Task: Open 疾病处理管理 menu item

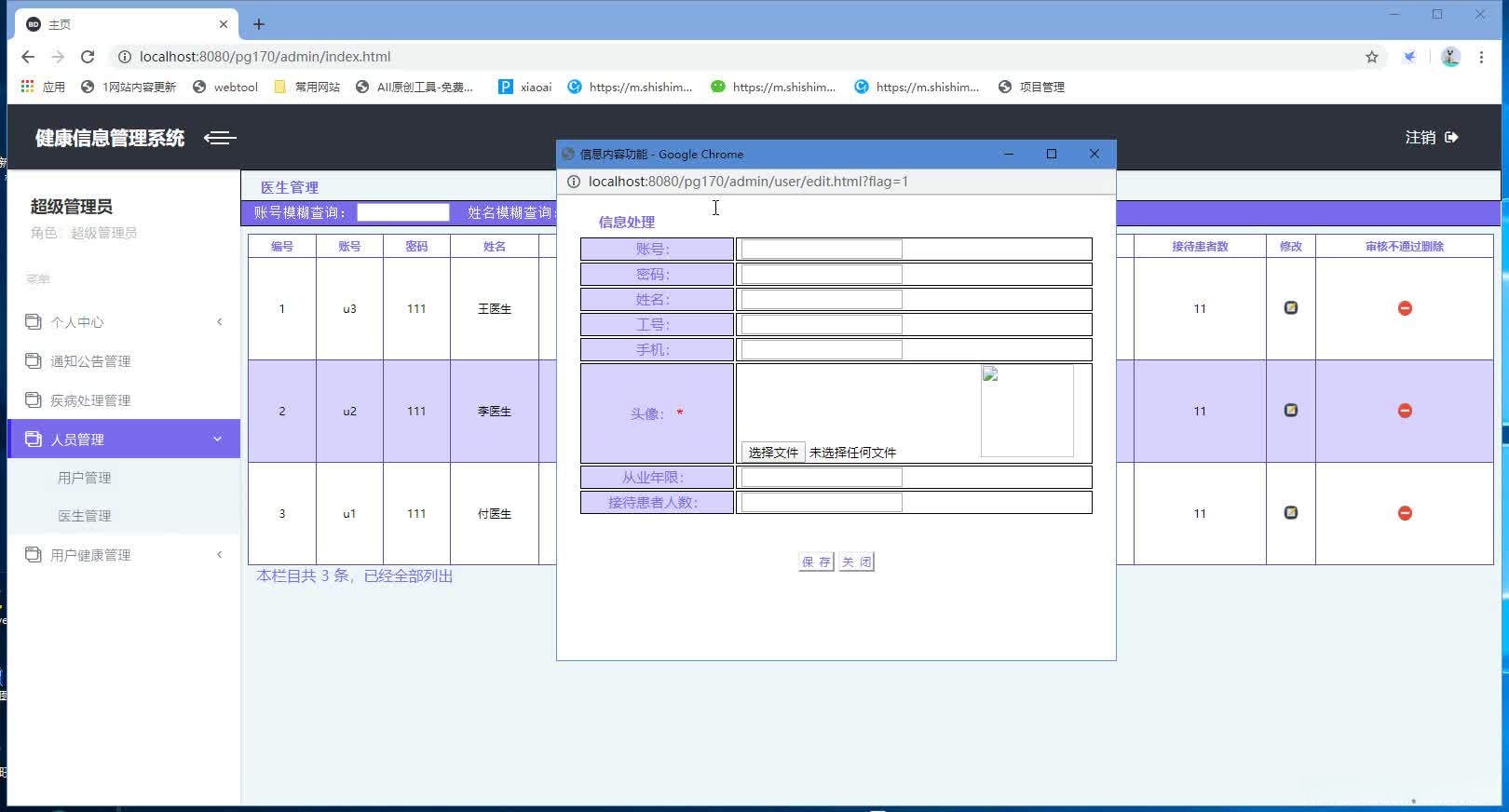Action: (x=90, y=400)
